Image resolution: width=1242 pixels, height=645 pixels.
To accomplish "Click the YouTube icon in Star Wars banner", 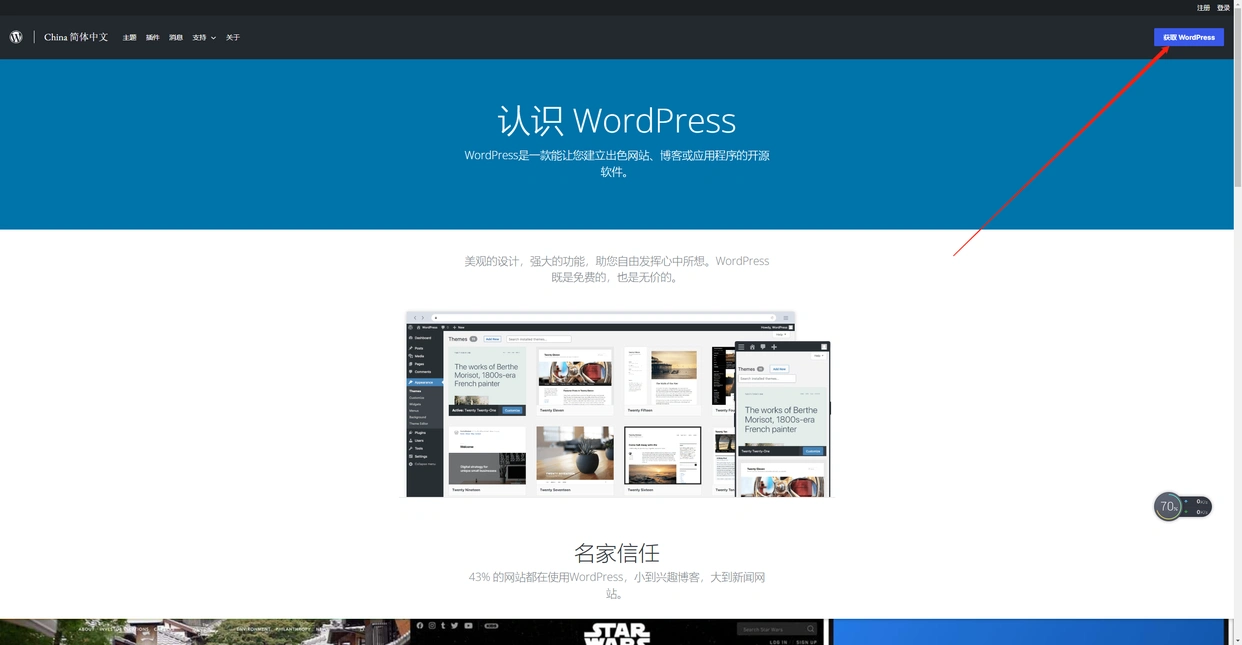I will tap(468, 626).
